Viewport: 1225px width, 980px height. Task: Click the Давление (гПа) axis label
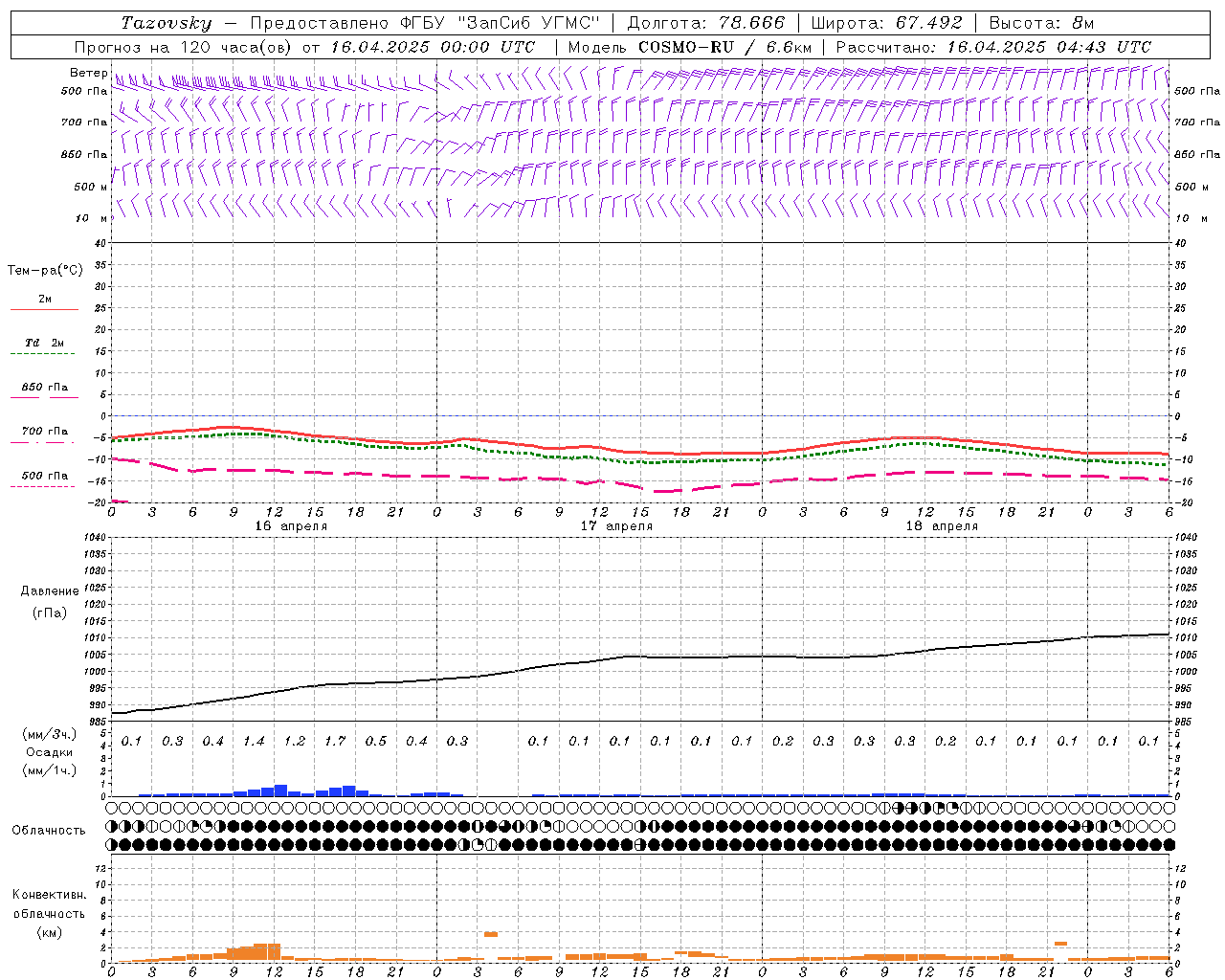(49, 602)
